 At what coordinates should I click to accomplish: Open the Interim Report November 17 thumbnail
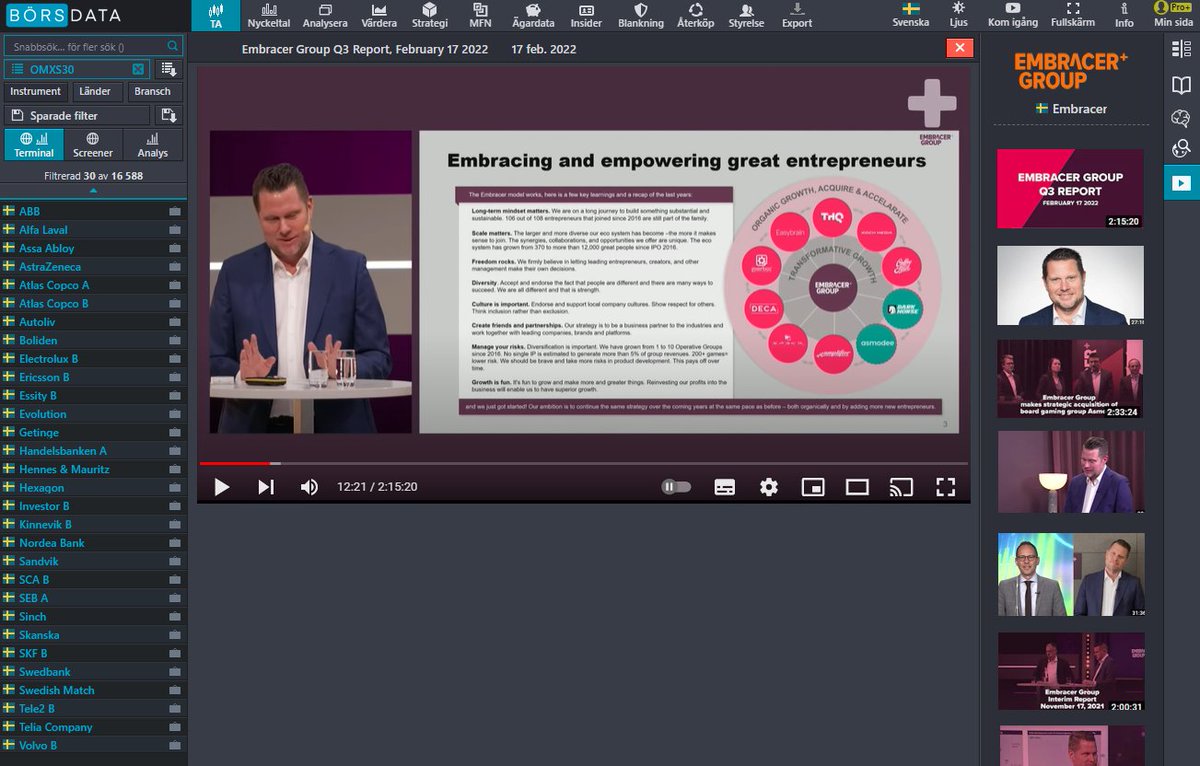(x=1070, y=672)
